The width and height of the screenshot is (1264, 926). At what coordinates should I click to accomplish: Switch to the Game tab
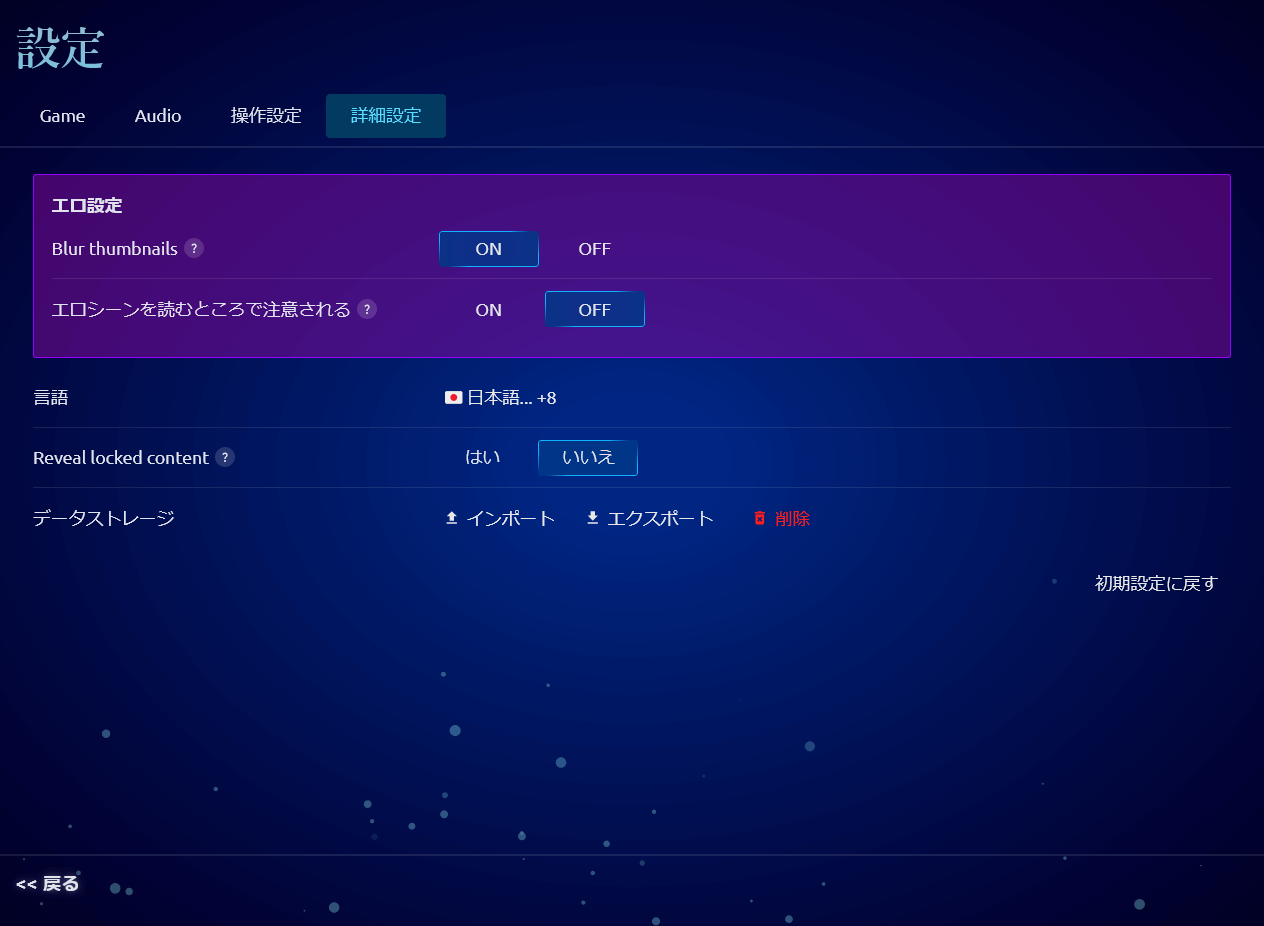point(62,116)
